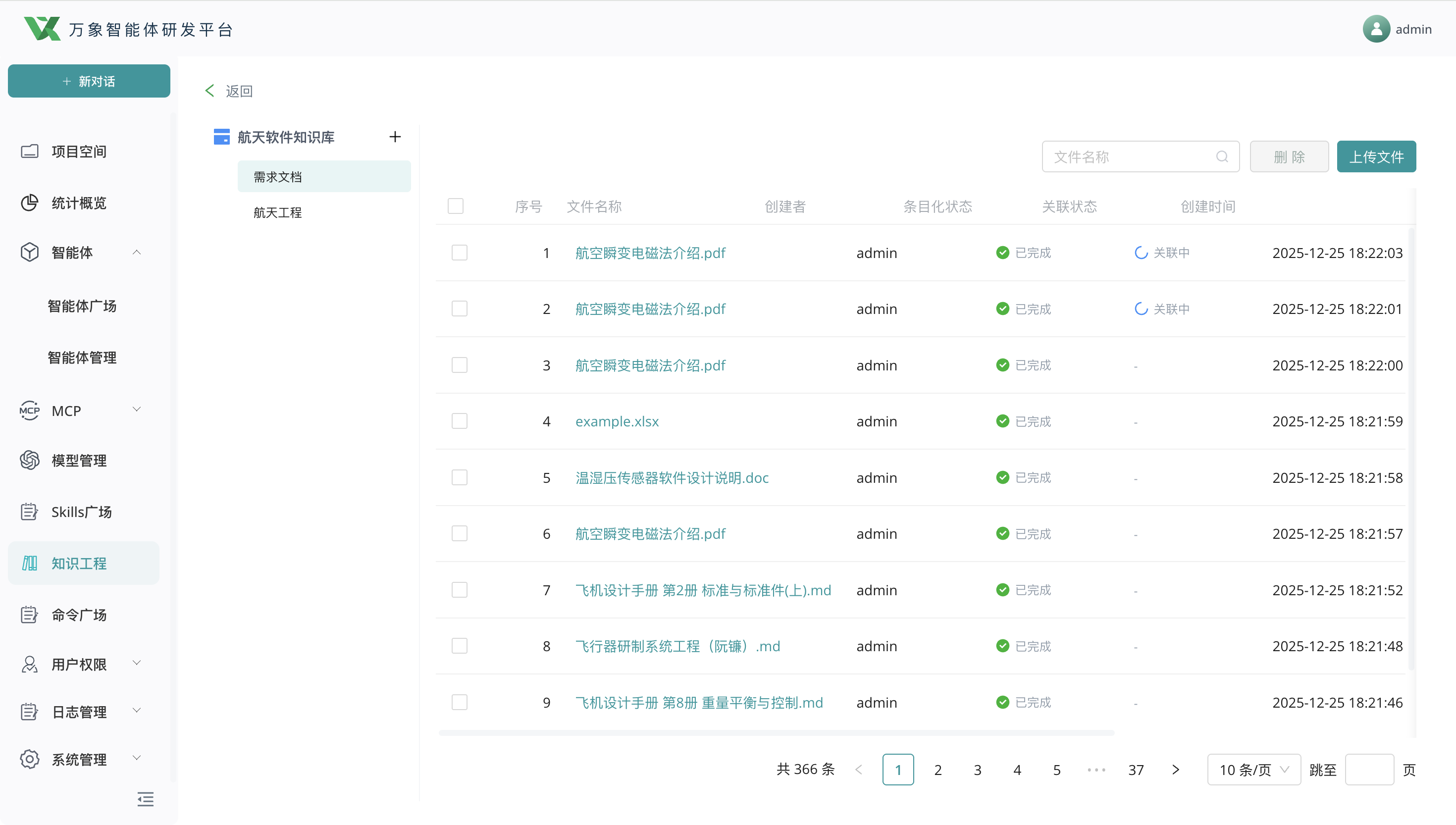Check the row 7 checkbox
1456x825 pixels.
[460, 590]
